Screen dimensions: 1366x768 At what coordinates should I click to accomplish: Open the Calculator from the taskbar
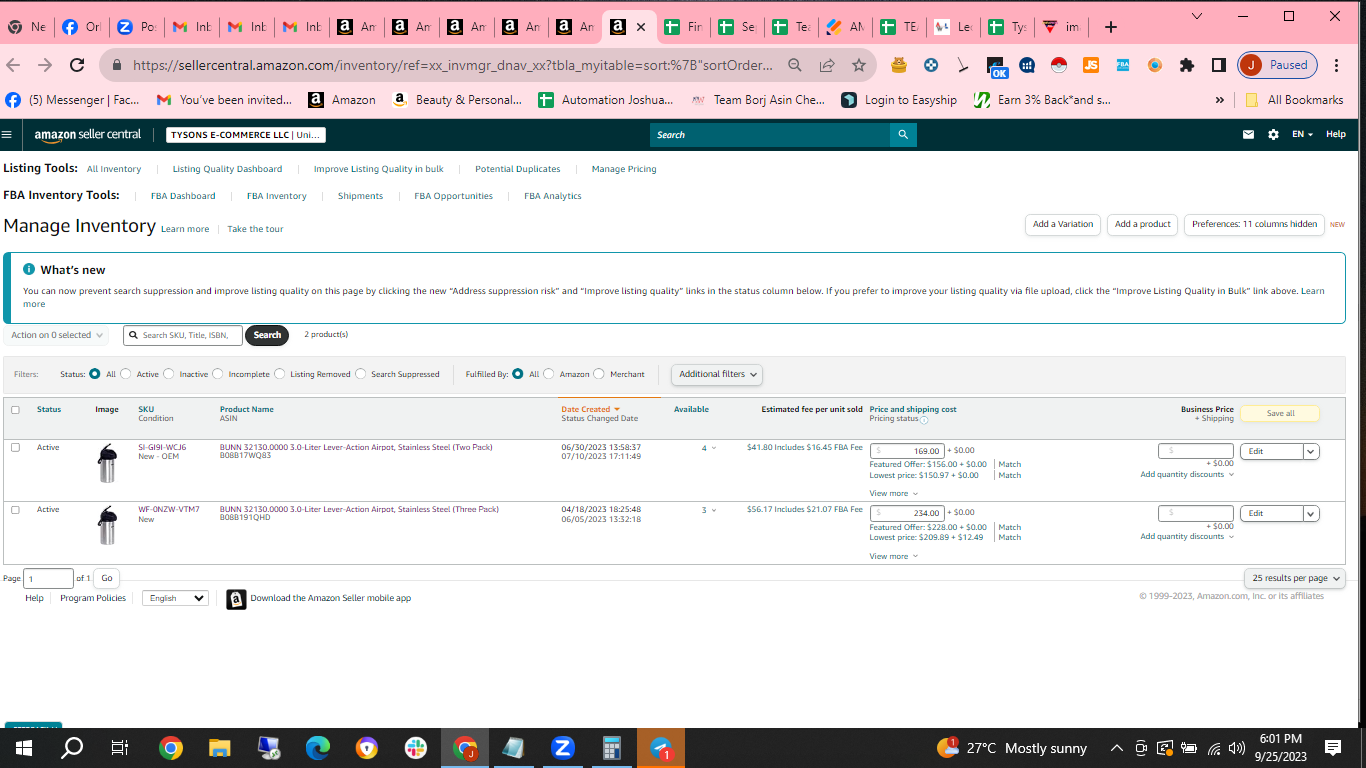point(612,748)
